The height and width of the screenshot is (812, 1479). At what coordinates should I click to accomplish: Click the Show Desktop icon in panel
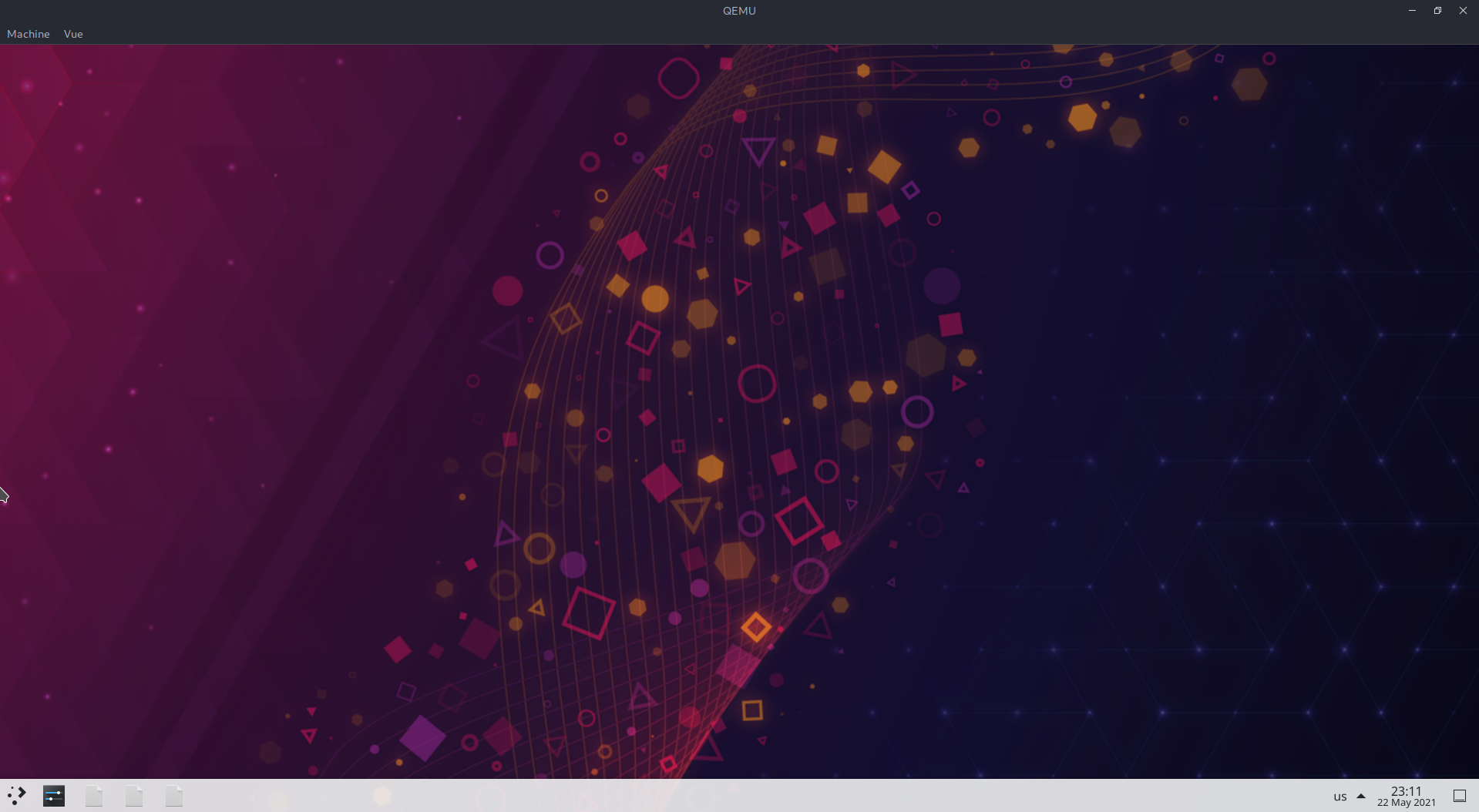point(1460,796)
